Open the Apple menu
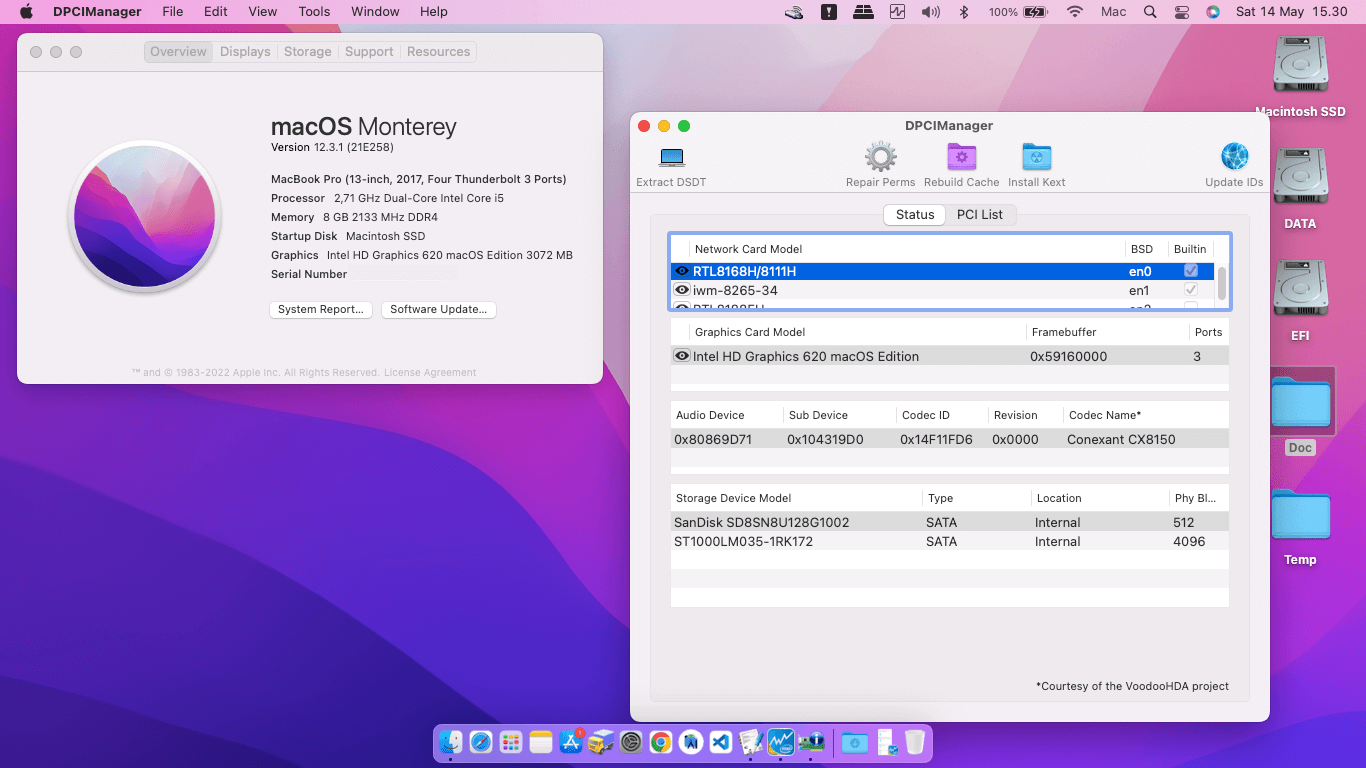Viewport: 1366px width, 768px height. [26, 12]
